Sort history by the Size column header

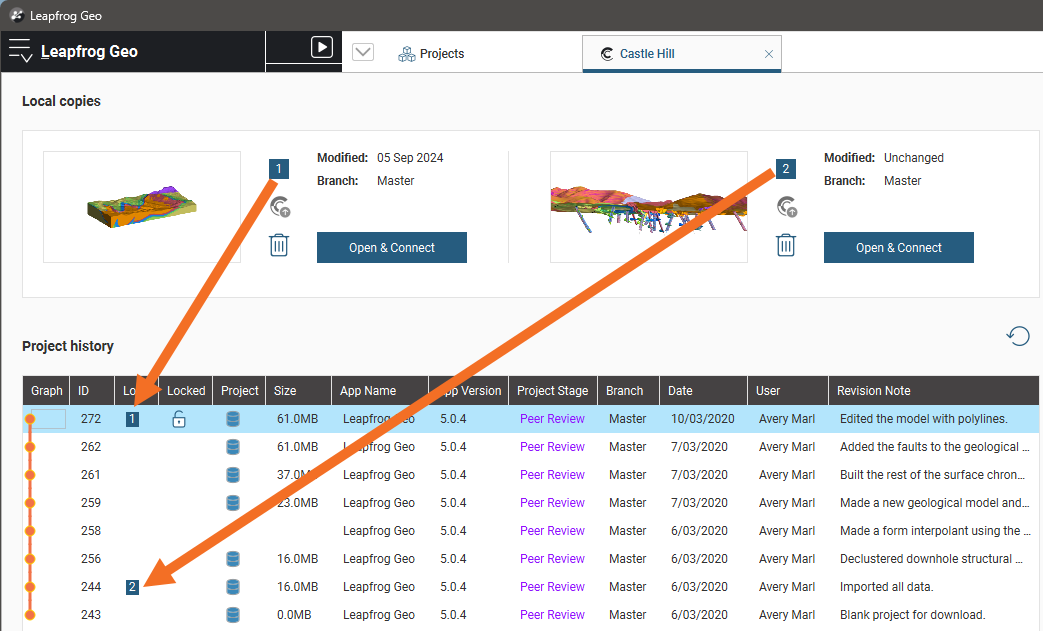[285, 391]
